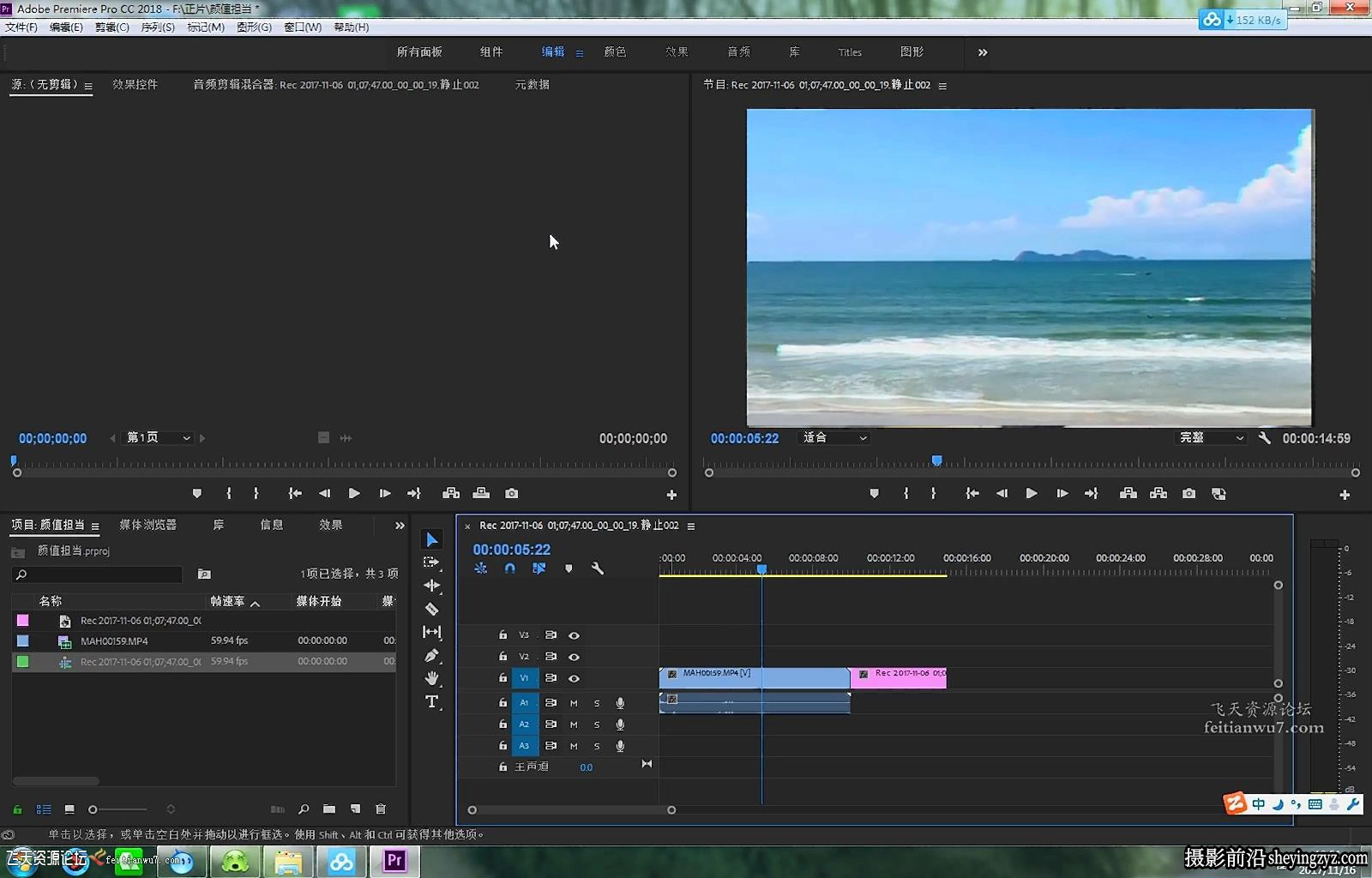Open Program monitor button editor plus
Viewport: 1372px width, 878px height.
(1345, 495)
